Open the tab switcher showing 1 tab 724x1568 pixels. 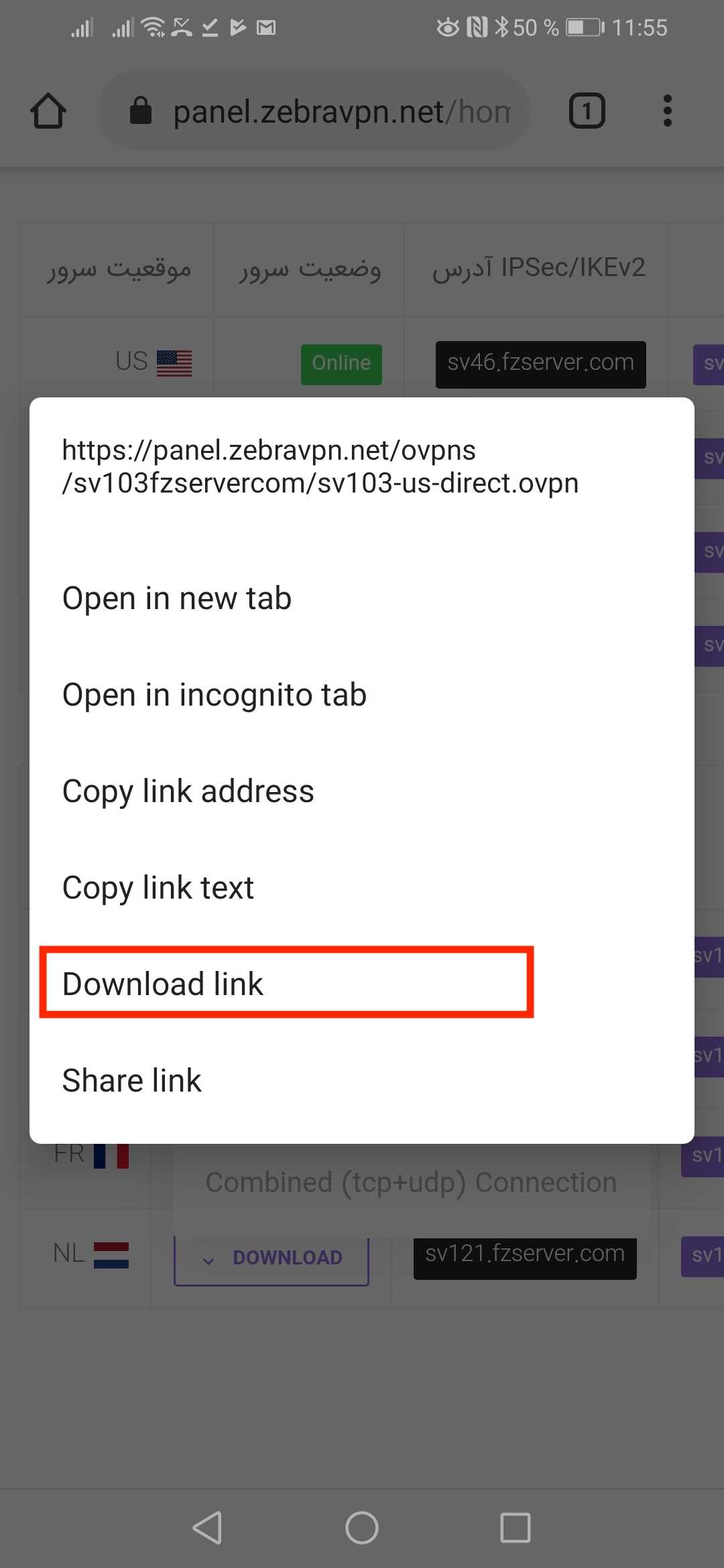point(587,111)
